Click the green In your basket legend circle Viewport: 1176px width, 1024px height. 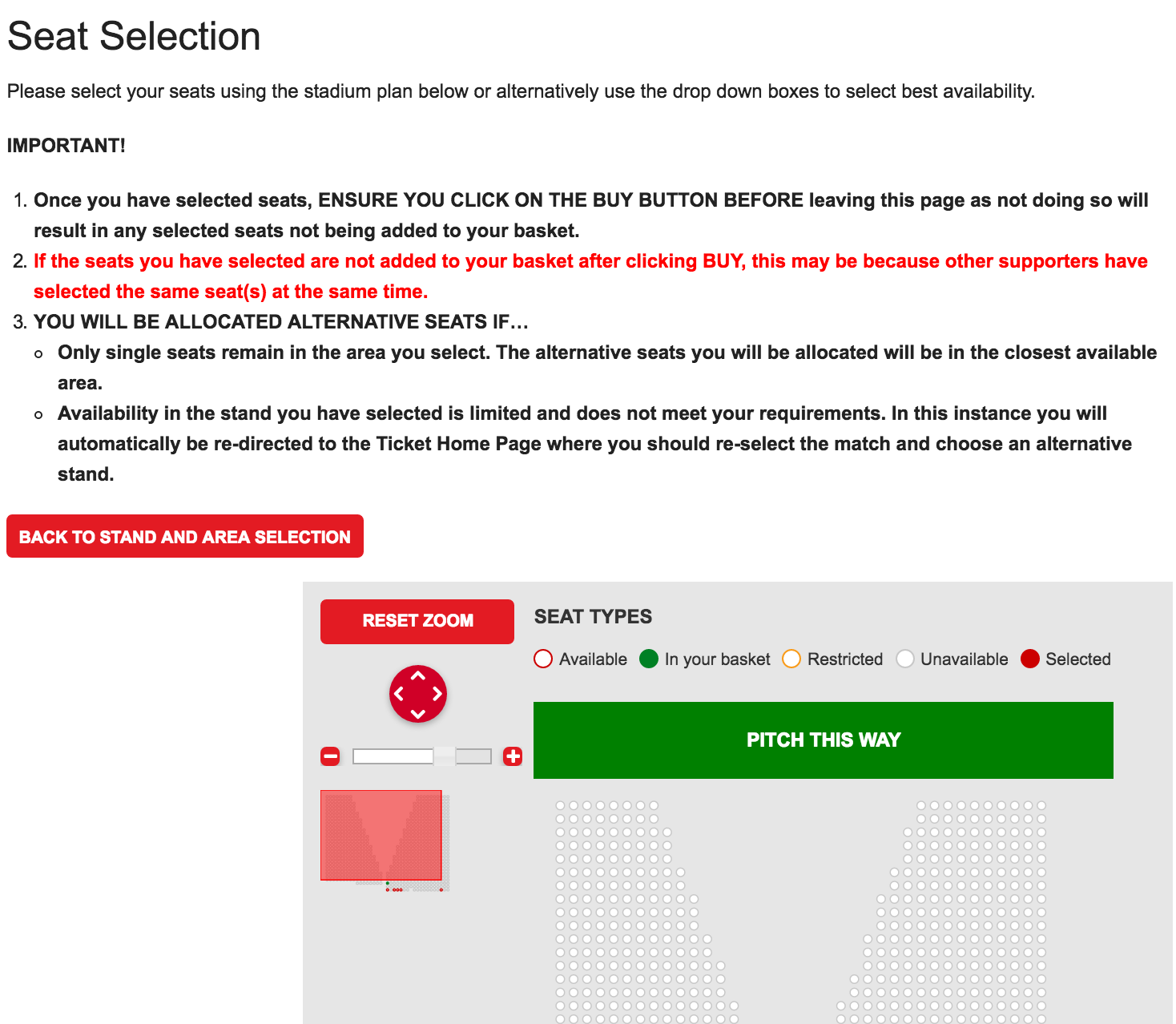649,659
